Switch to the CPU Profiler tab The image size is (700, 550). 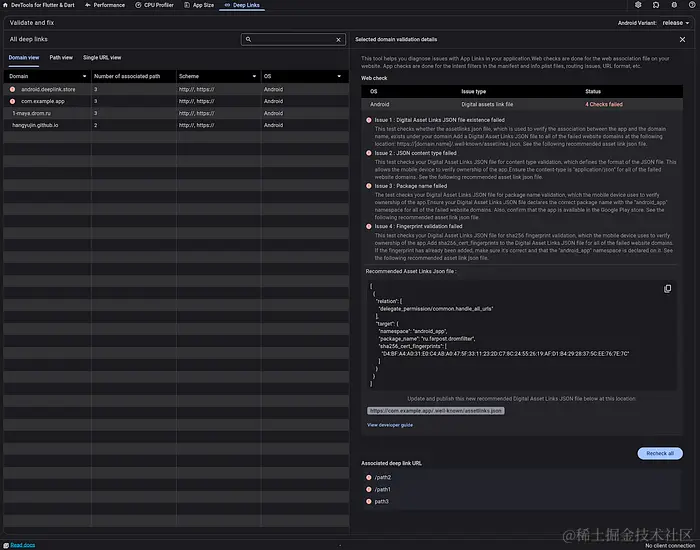click(154, 5)
